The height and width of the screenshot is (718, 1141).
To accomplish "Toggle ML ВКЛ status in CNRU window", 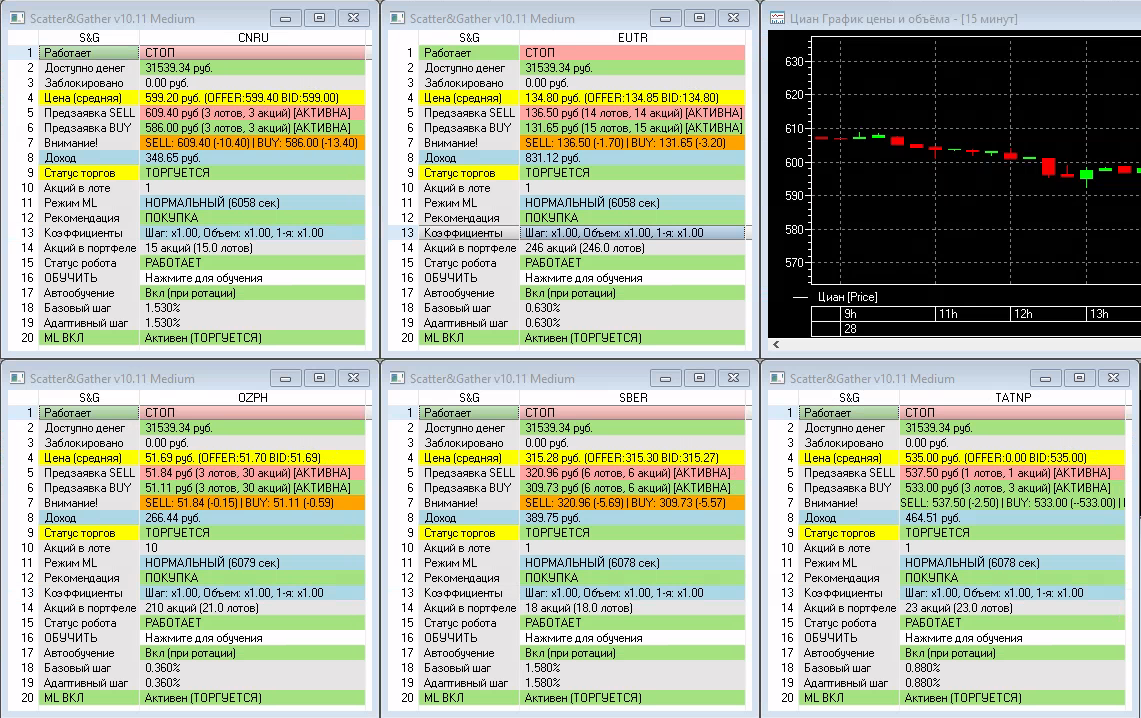I will click(252, 338).
